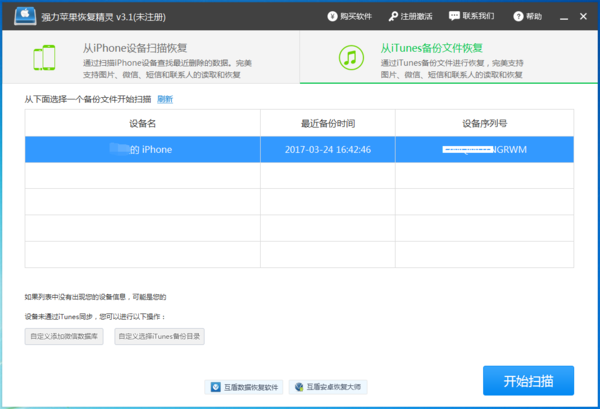Click the chat bubble icon for 联系我们
This screenshot has width=600, height=409.
[454, 16]
